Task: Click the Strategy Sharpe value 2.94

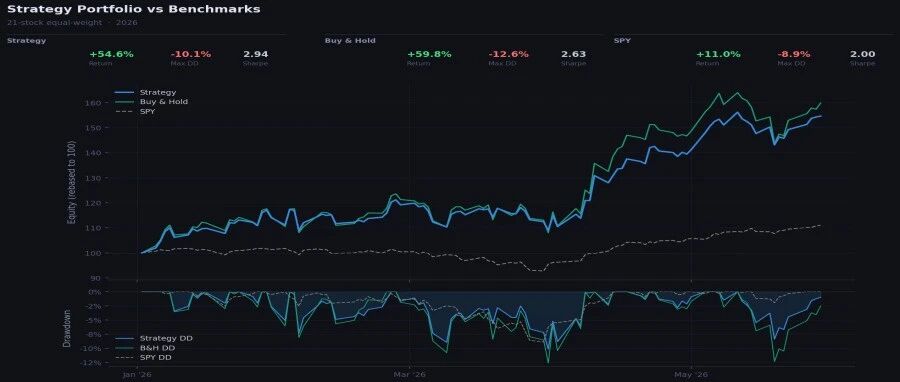Action: coord(255,54)
